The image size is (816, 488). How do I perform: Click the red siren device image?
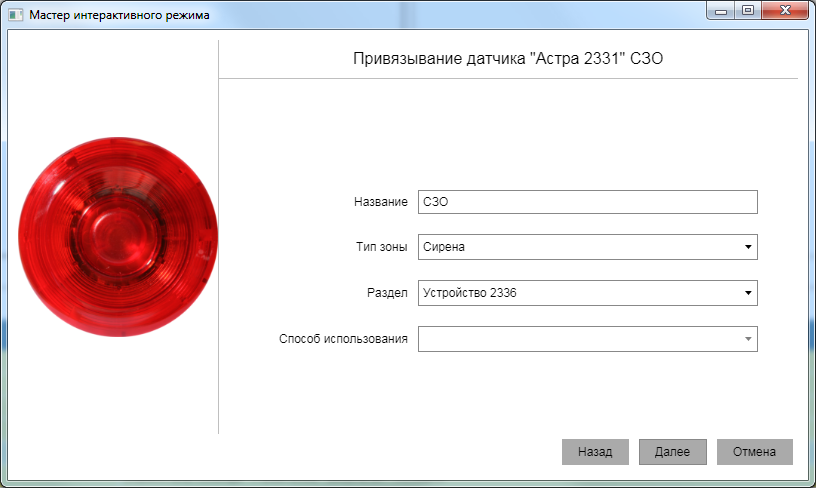pos(118,237)
